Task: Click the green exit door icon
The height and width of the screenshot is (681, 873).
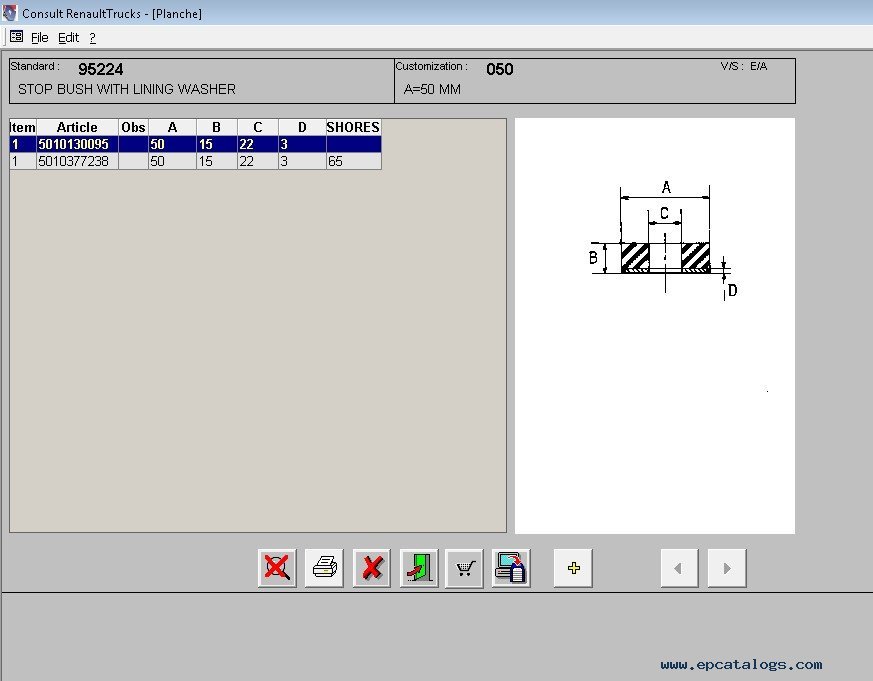Action: pos(419,568)
